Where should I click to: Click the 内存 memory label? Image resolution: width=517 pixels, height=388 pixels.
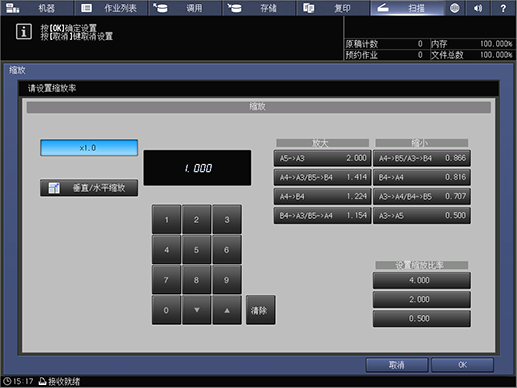[x=439, y=44]
